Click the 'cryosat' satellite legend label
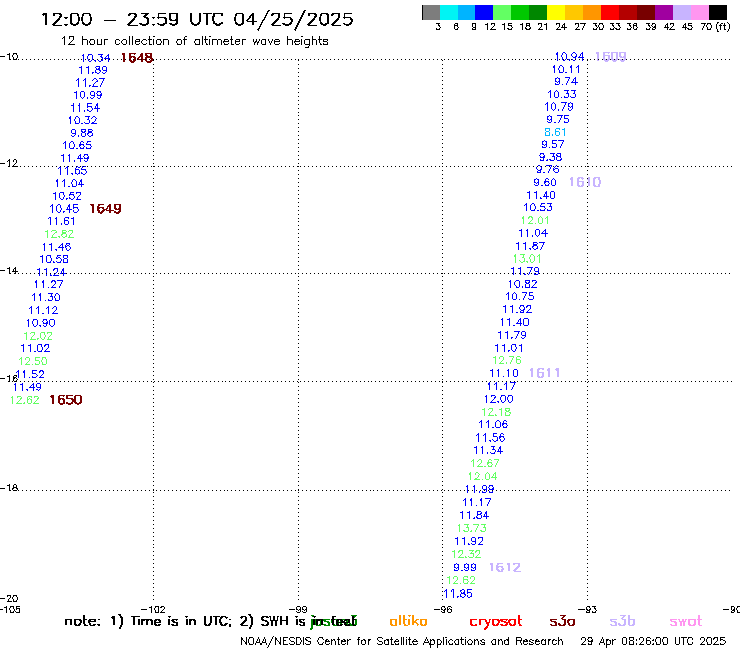 pyautogui.click(x=496, y=622)
